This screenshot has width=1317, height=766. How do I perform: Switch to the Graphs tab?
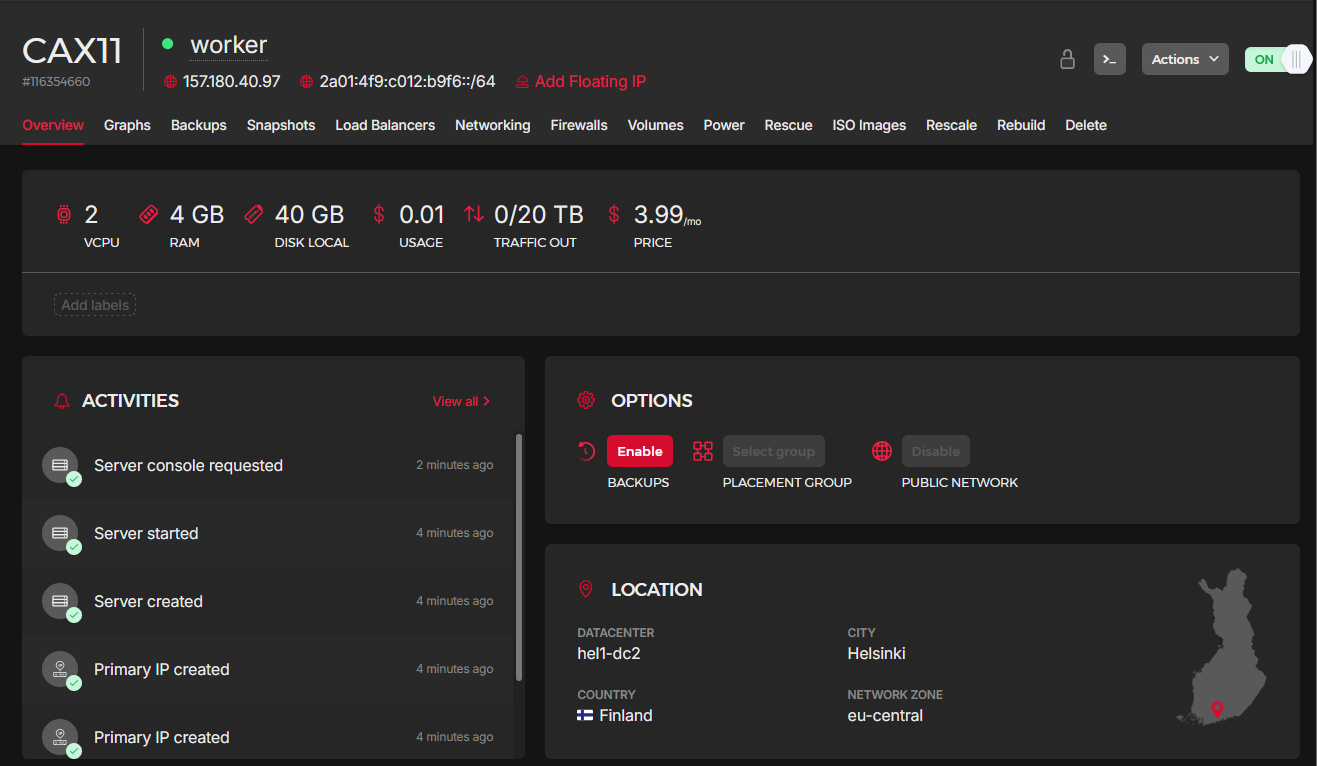pyautogui.click(x=127, y=125)
